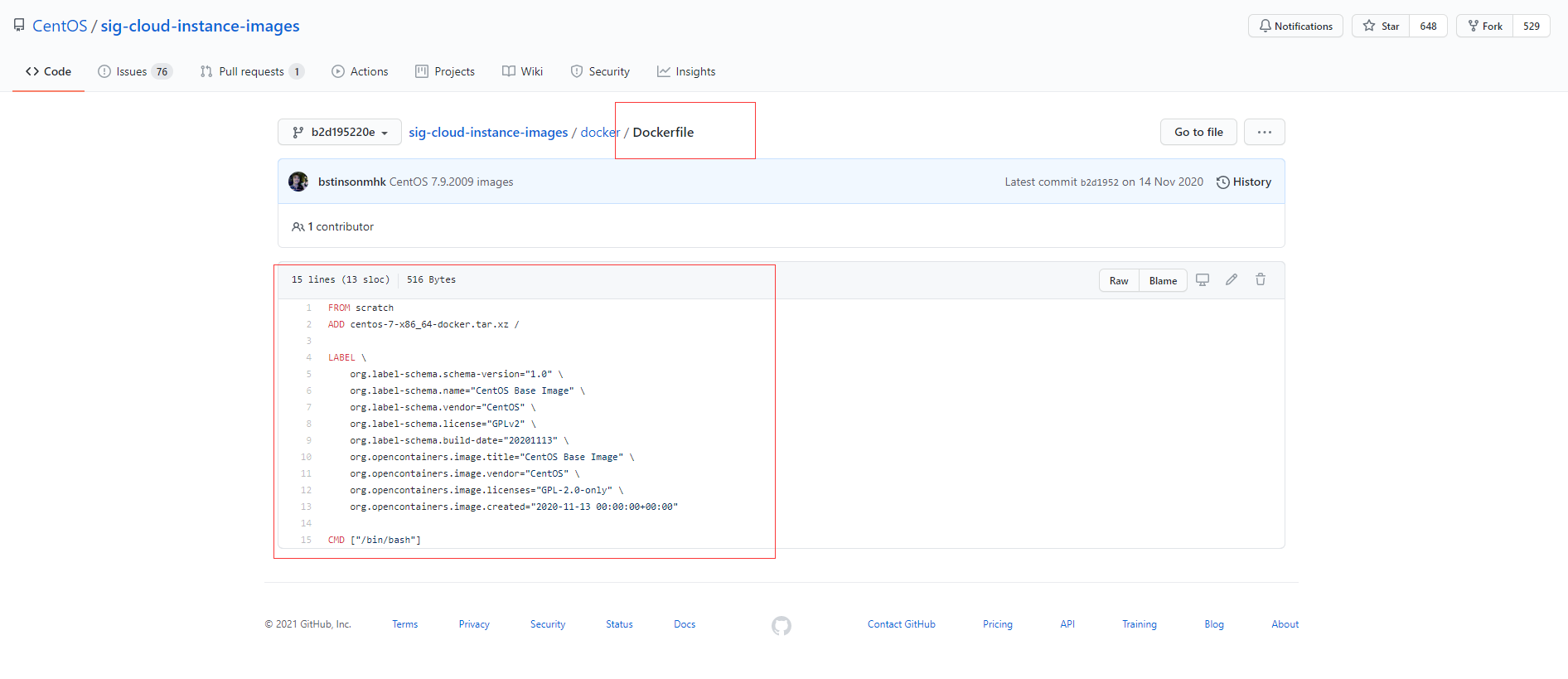Open Training footer link
Image resolution: width=1568 pixels, height=679 pixels.
click(1140, 624)
